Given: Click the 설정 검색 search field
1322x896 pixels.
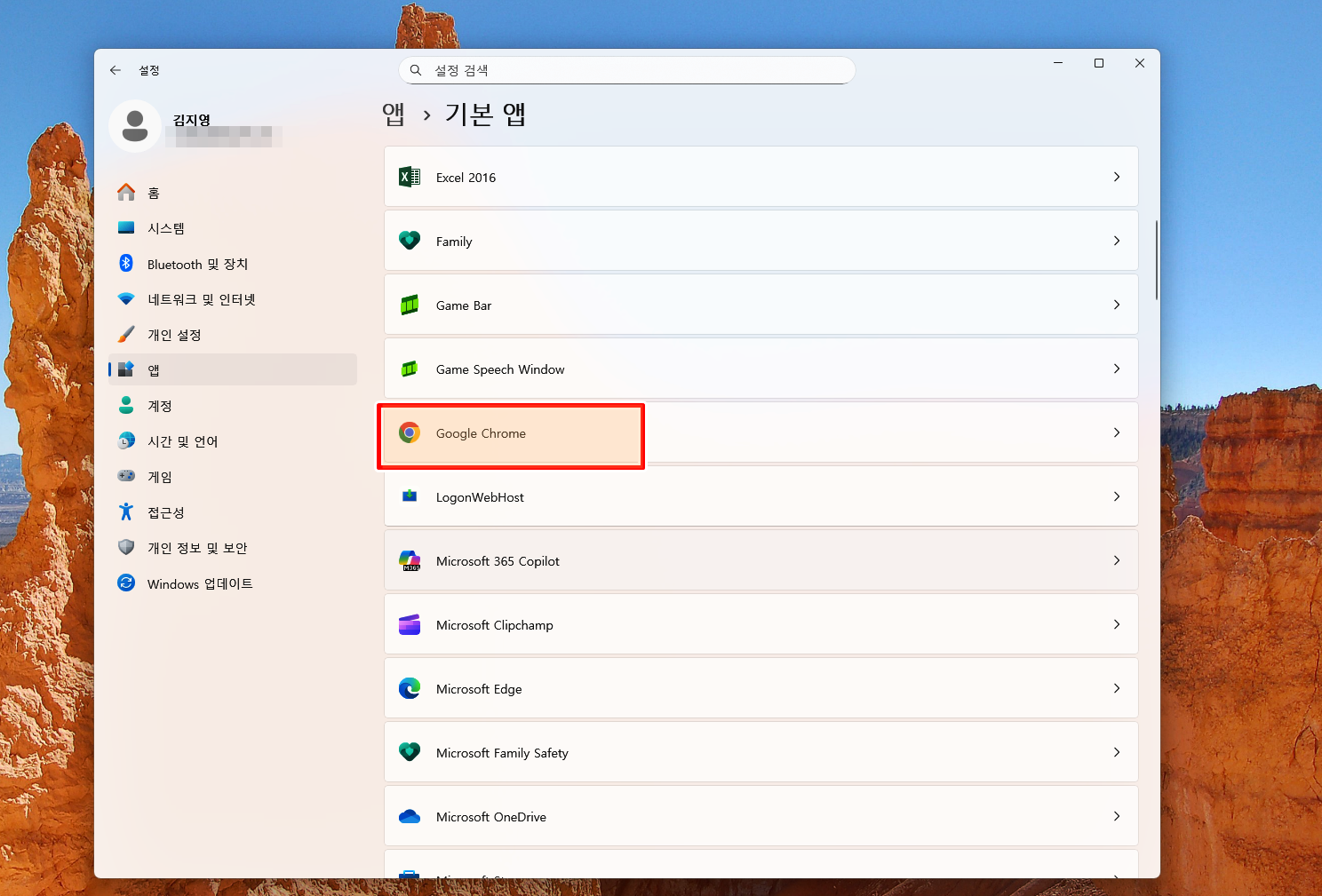Looking at the screenshot, I should pyautogui.click(x=627, y=70).
